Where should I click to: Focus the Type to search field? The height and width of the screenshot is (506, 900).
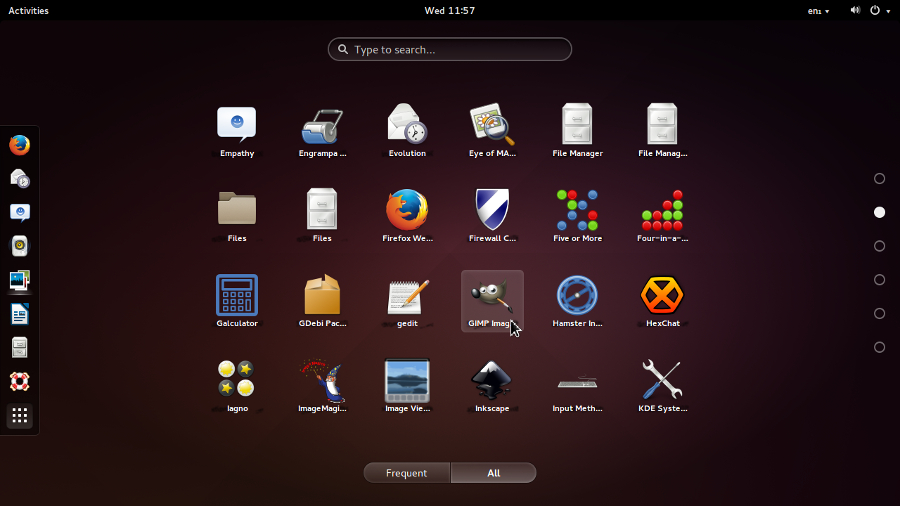pyautogui.click(x=449, y=49)
